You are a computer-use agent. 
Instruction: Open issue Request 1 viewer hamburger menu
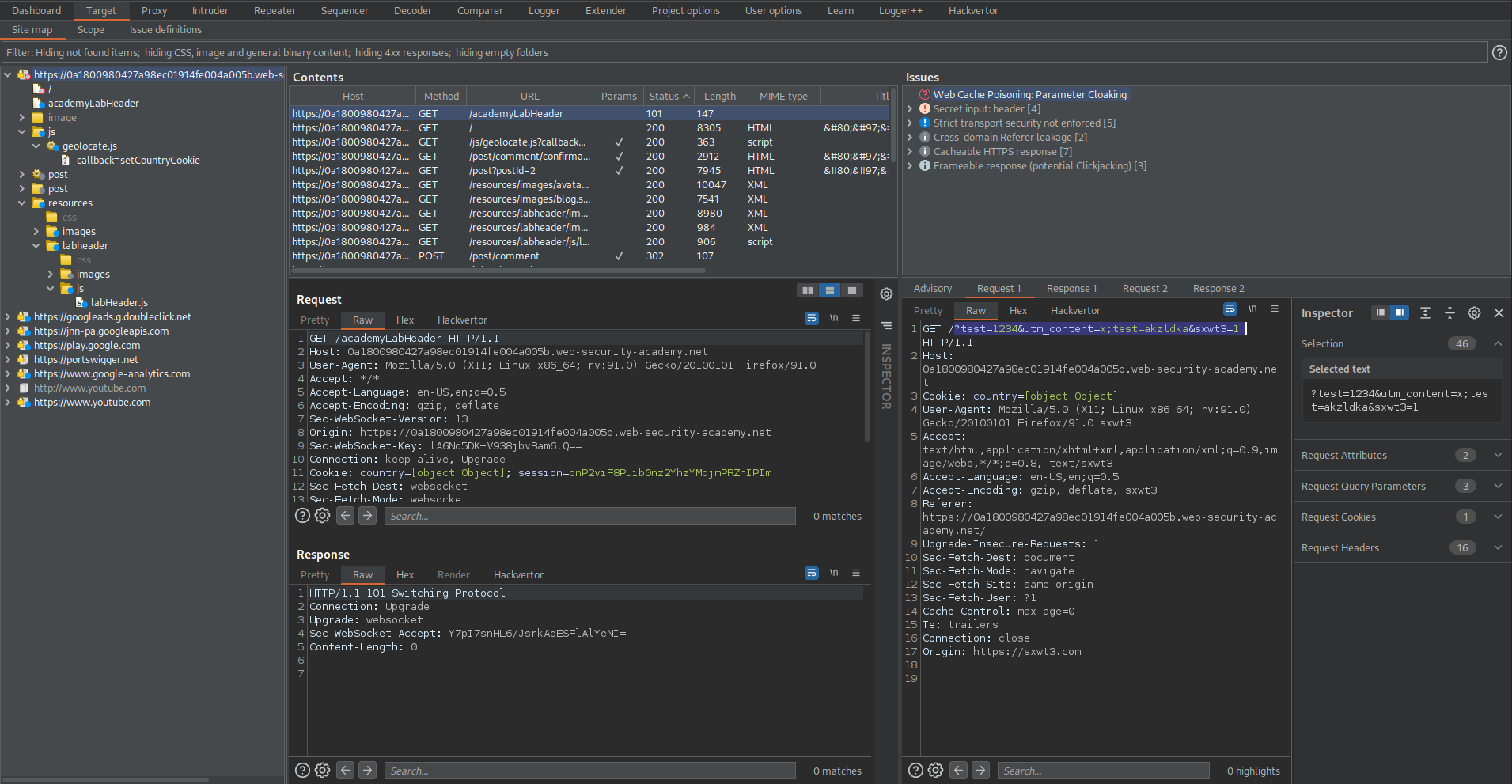1275,309
